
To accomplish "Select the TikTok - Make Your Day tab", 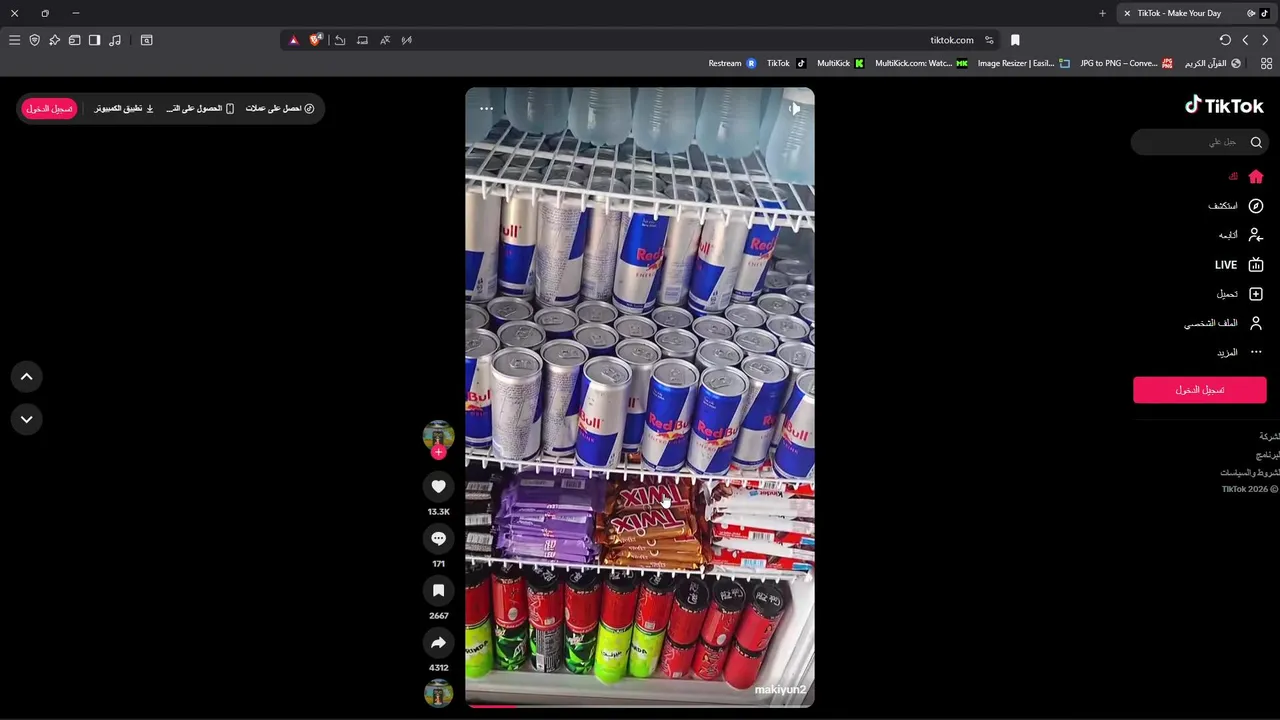I will click(x=1194, y=13).
